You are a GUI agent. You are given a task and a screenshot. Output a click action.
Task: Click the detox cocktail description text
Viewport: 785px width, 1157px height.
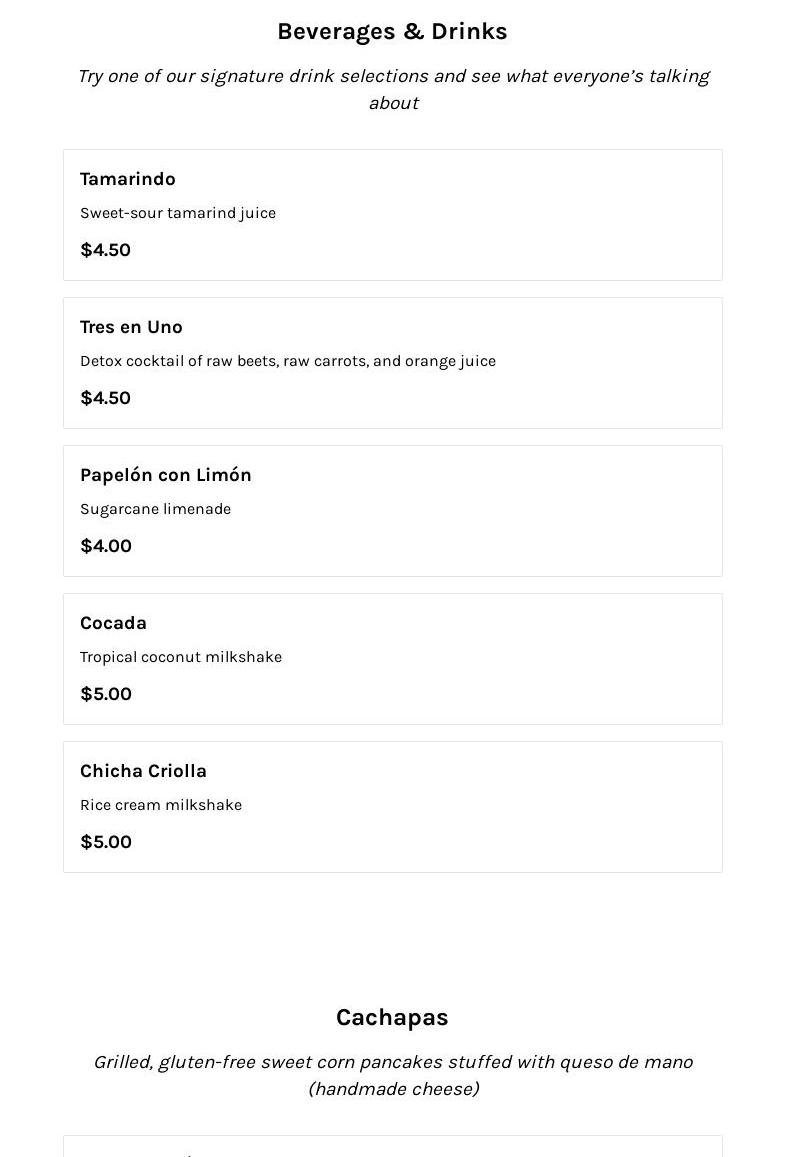click(288, 361)
